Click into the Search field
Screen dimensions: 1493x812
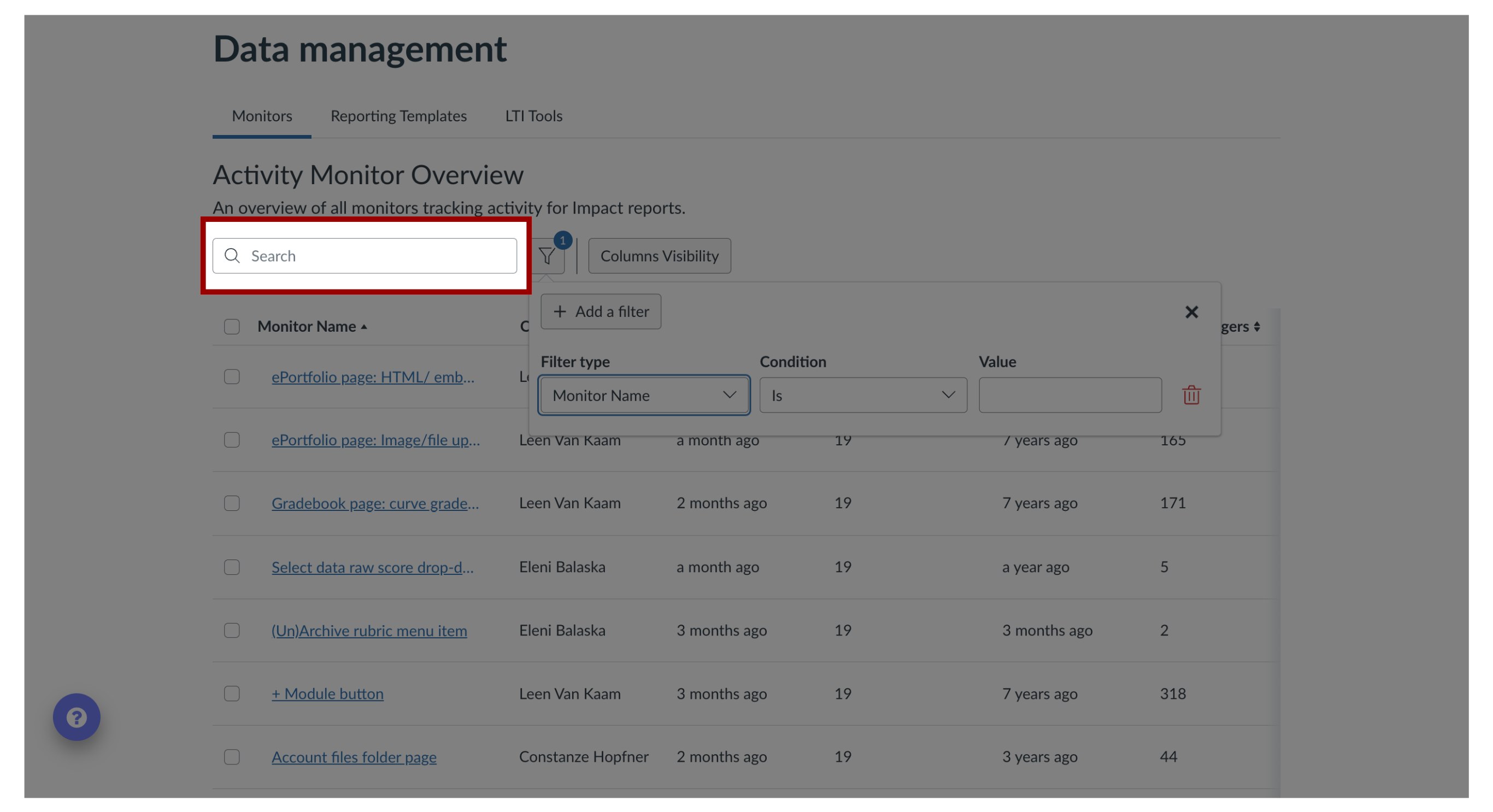tap(365, 256)
